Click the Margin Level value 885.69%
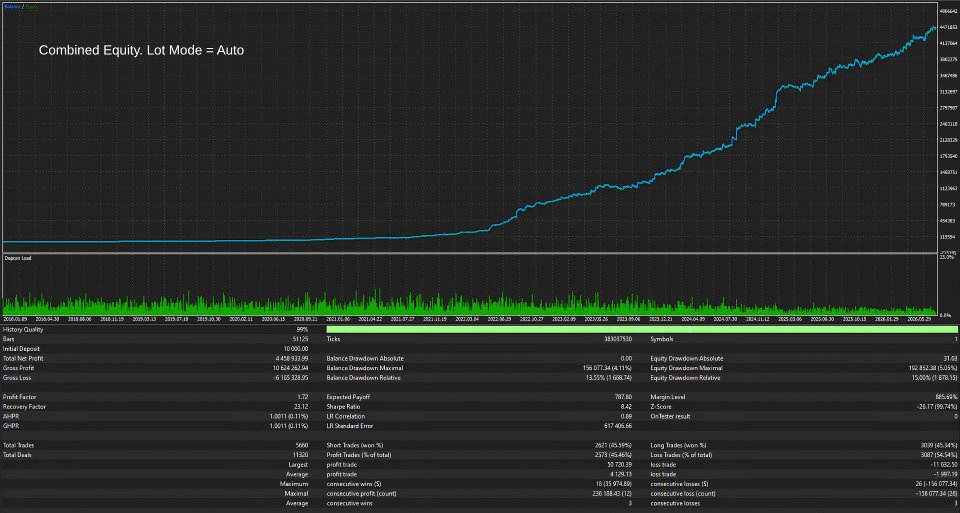This screenshot has width=960, height=513. 947,397
